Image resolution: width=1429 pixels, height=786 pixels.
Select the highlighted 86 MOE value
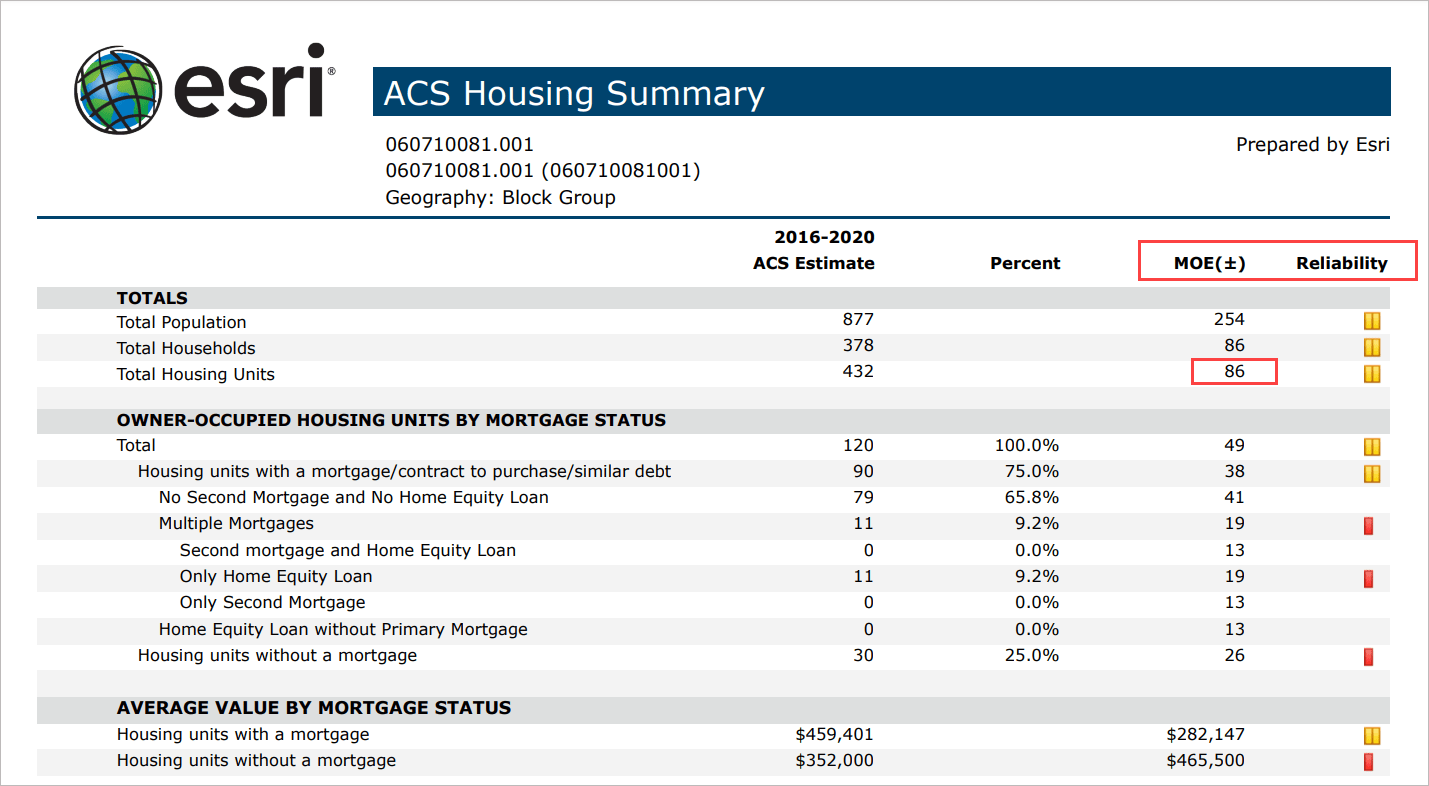[x=1234, y=371]
